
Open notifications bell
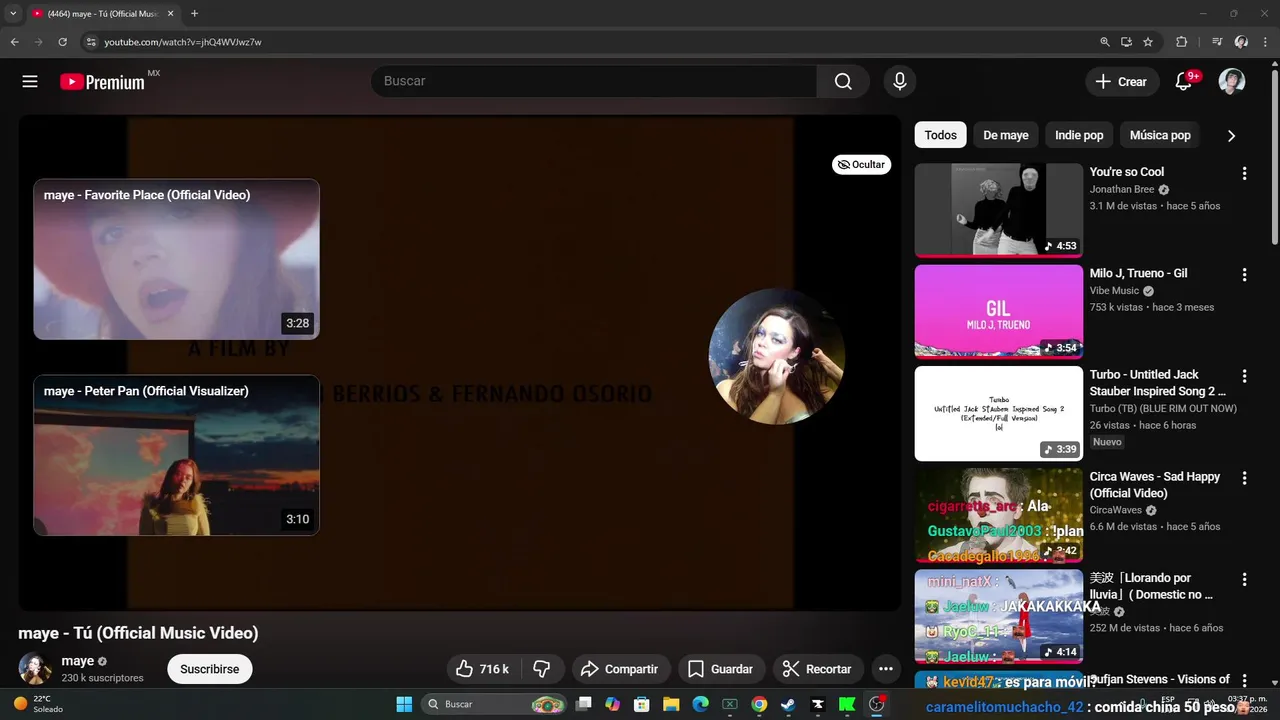pyautogui.click(x=1183, y=82)
